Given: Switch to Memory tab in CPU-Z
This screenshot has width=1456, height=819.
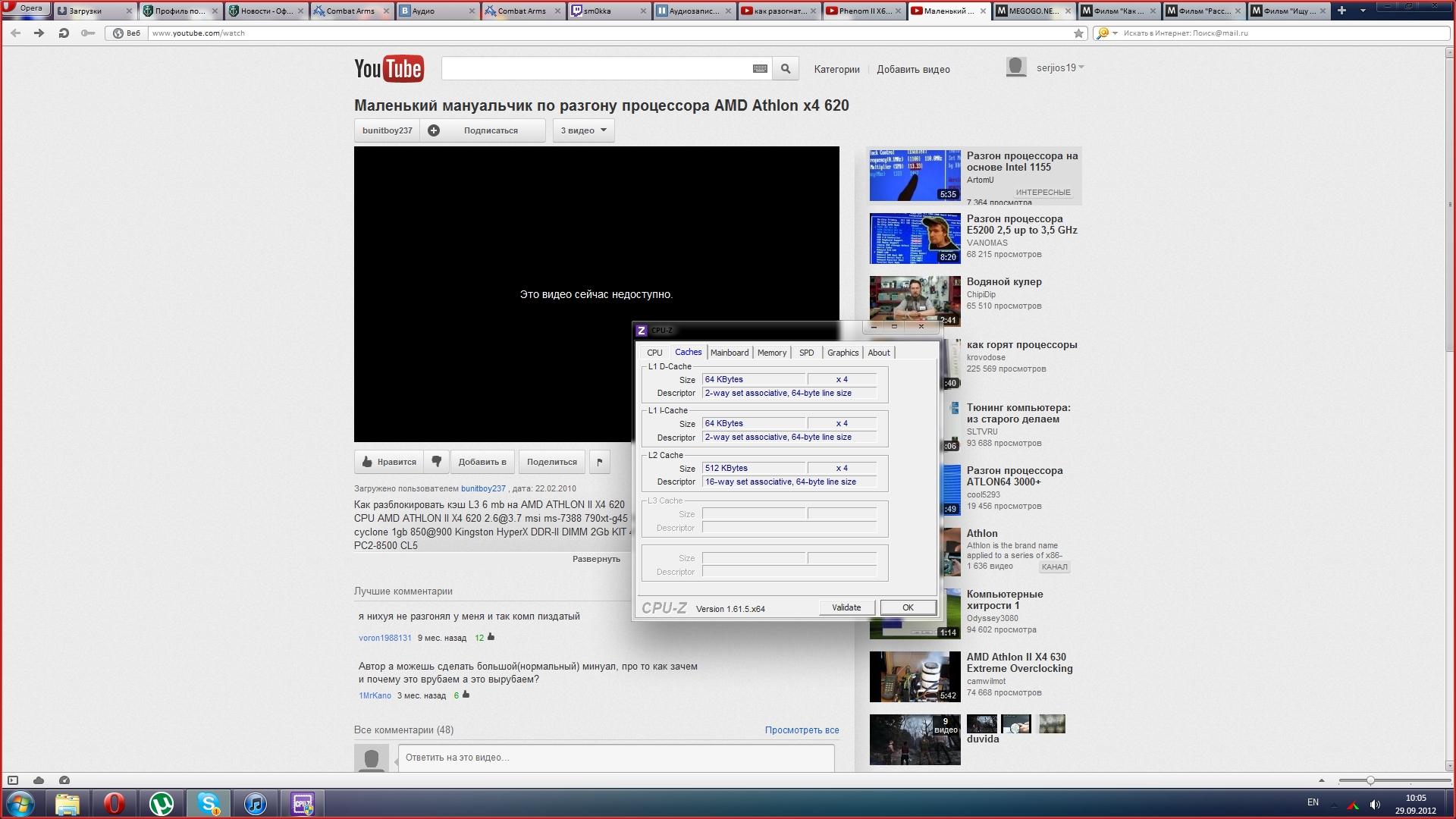Looking at the screenshot, I should coord(772,353).
